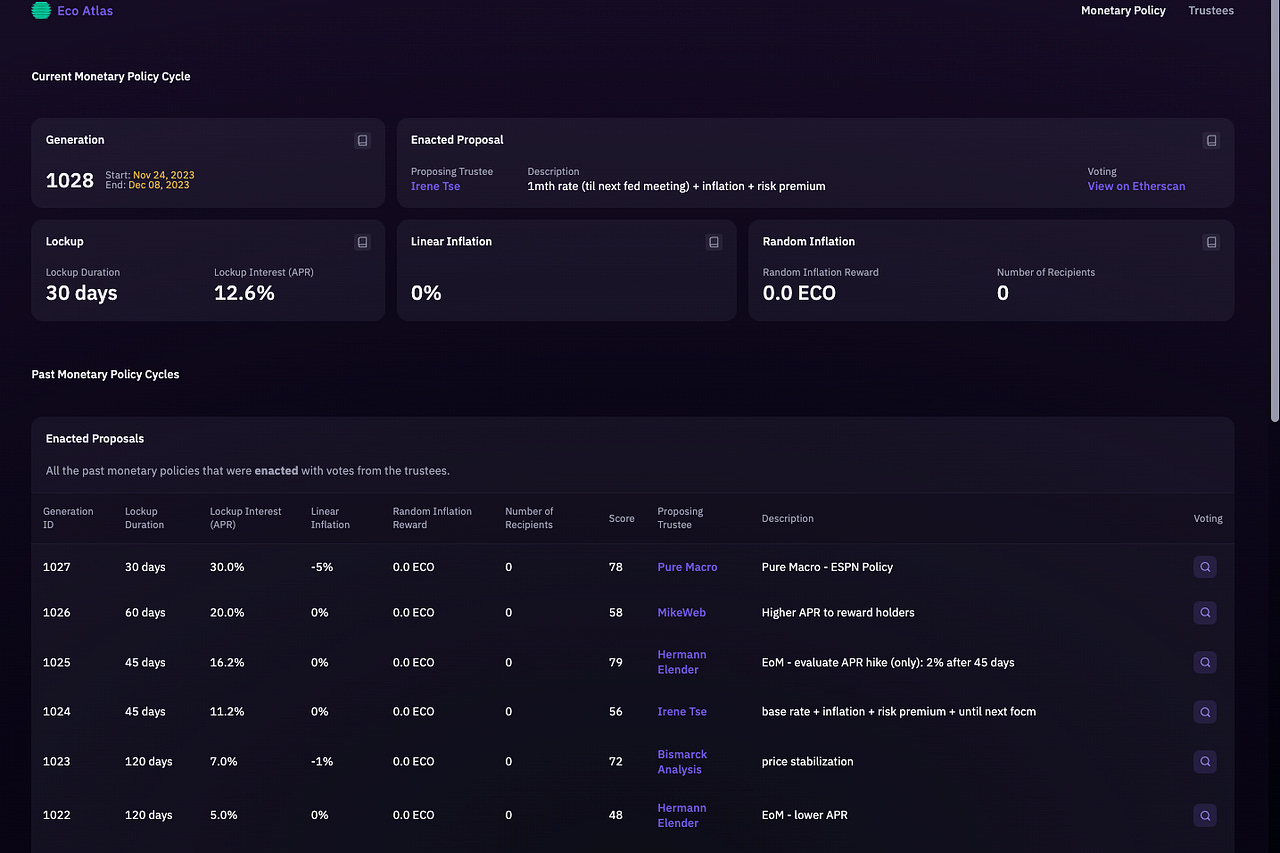The height and width of the screenshot is (853, 1280).
Task: Click the page vertical scrollbar
Action: pos(1274,210)
